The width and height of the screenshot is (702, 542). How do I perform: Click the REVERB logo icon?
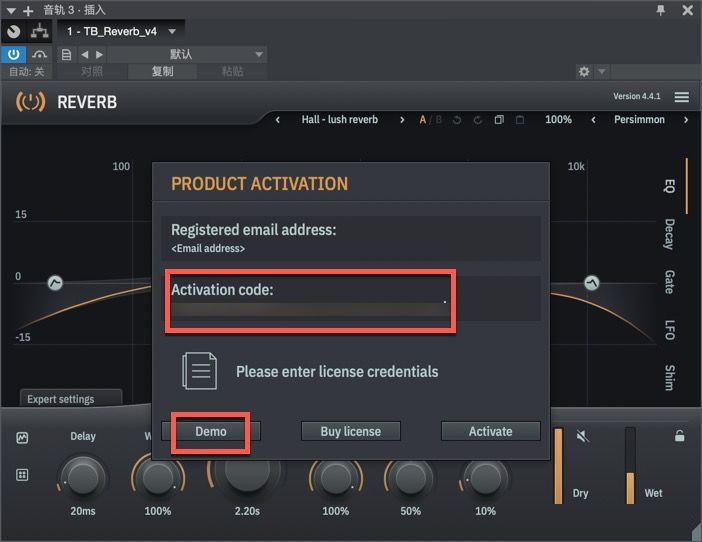pyautogui.click(x=30, y=102)
